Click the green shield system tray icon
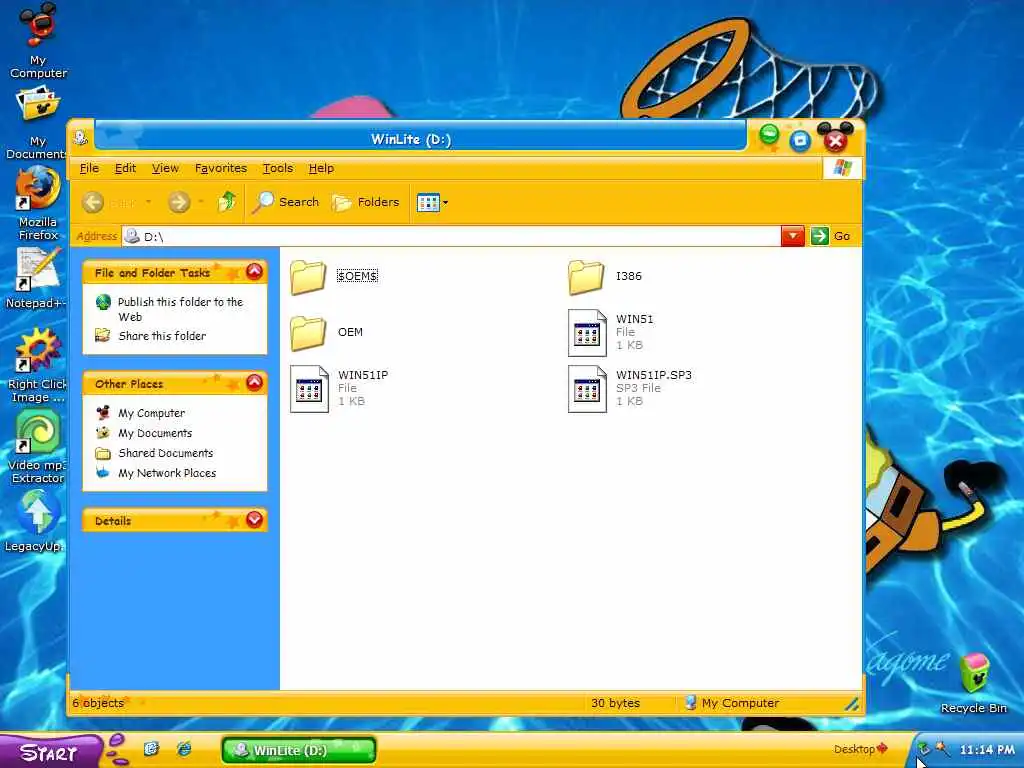 pos(923,748)
